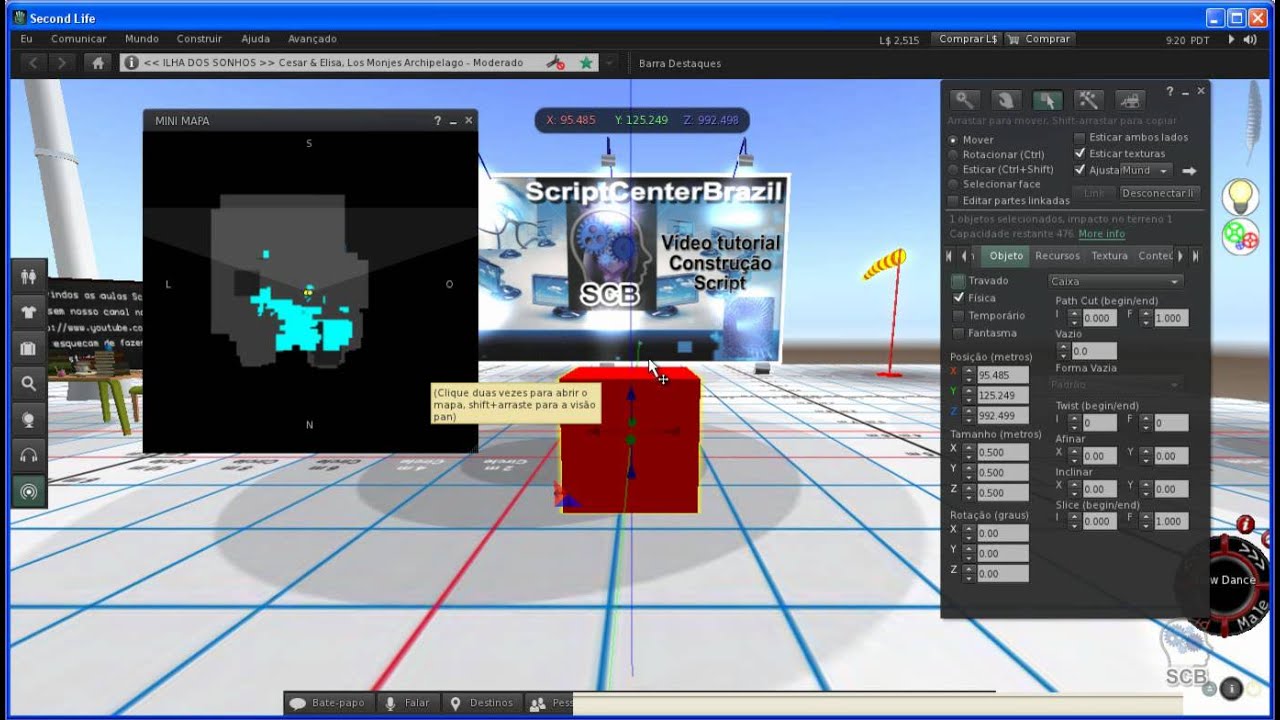Open the Eu menu

coord(27,39)
